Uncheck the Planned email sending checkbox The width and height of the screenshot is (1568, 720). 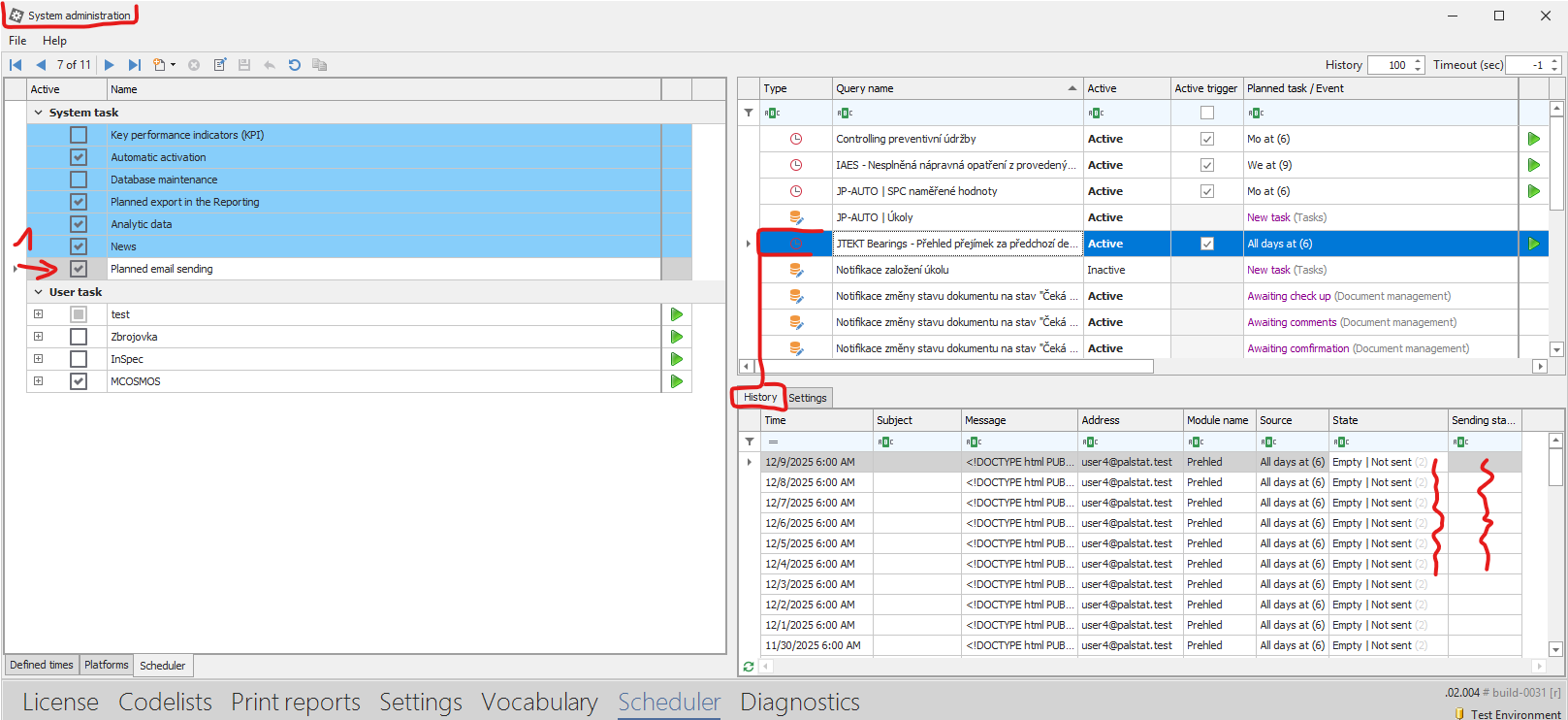pyautogui.click(x=79, y=269)
